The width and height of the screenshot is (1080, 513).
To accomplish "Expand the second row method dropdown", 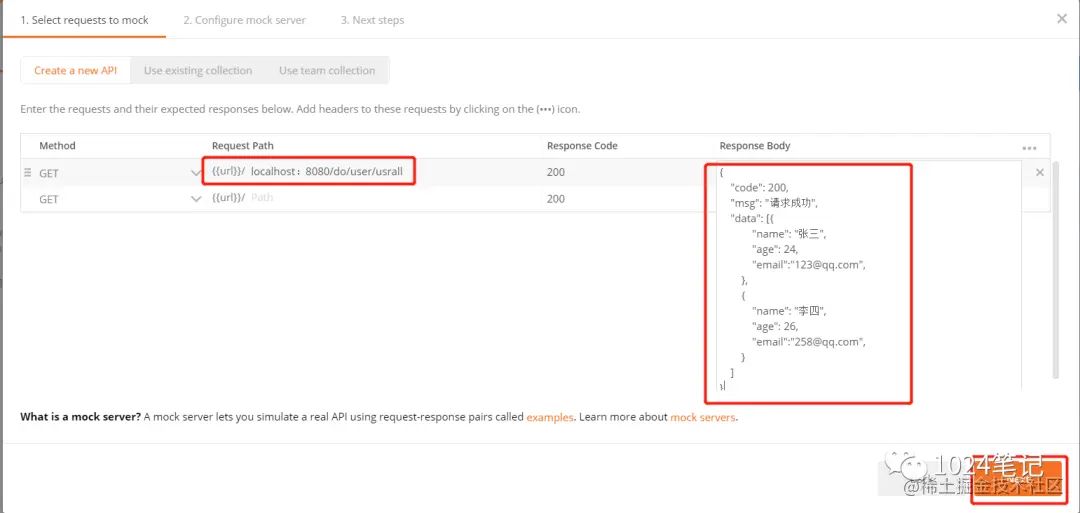I will 196,199.
